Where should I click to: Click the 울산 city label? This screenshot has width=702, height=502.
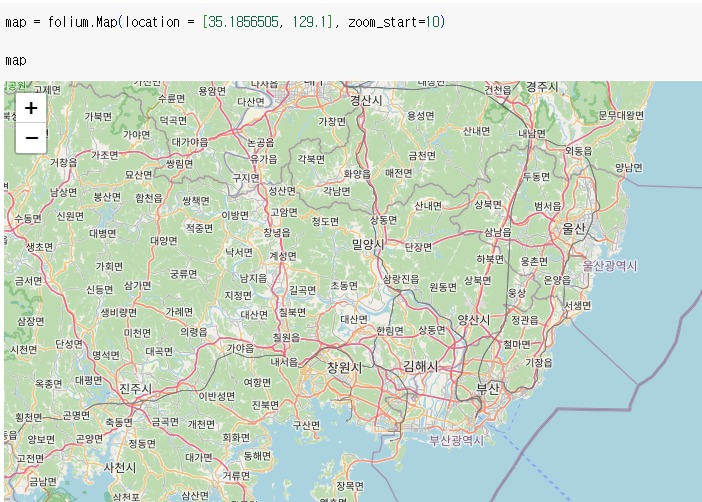pyautogui.click(x=574, y=229)
